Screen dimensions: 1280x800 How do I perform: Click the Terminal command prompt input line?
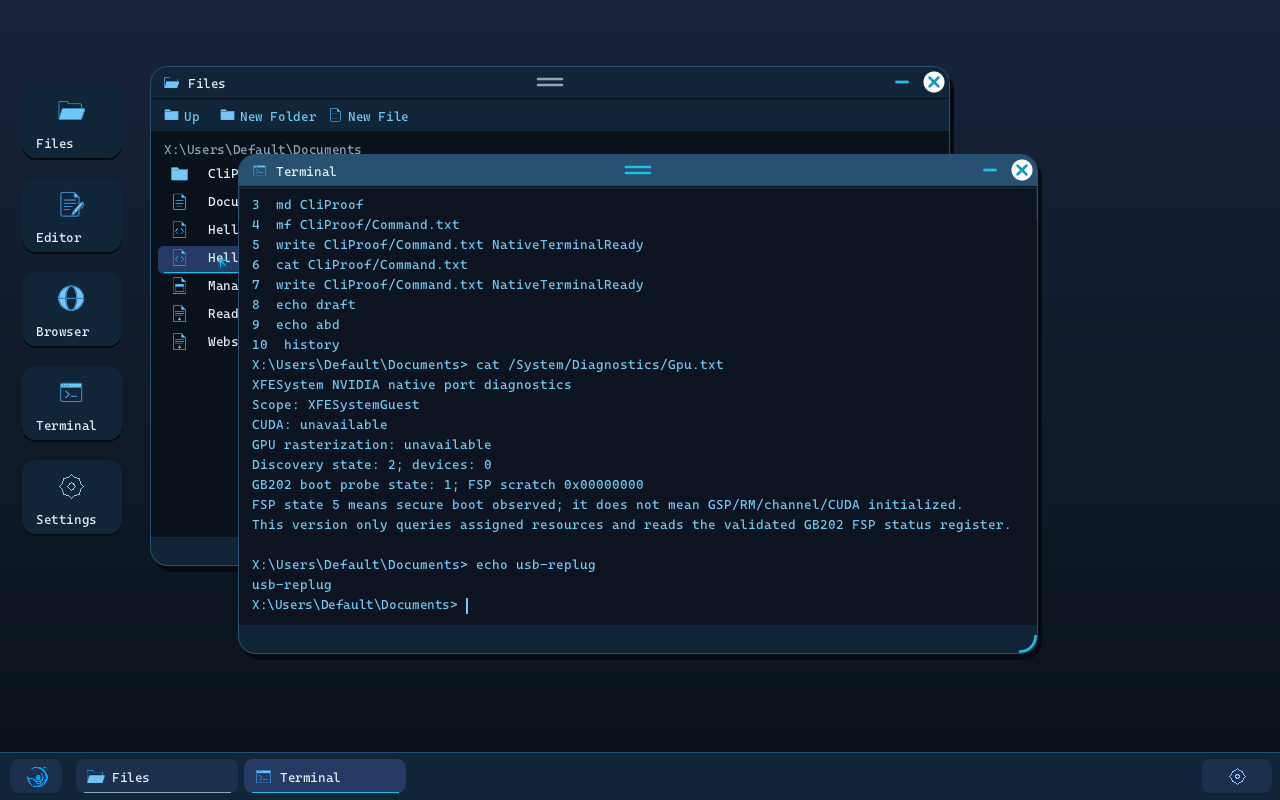tap(638, 605)
